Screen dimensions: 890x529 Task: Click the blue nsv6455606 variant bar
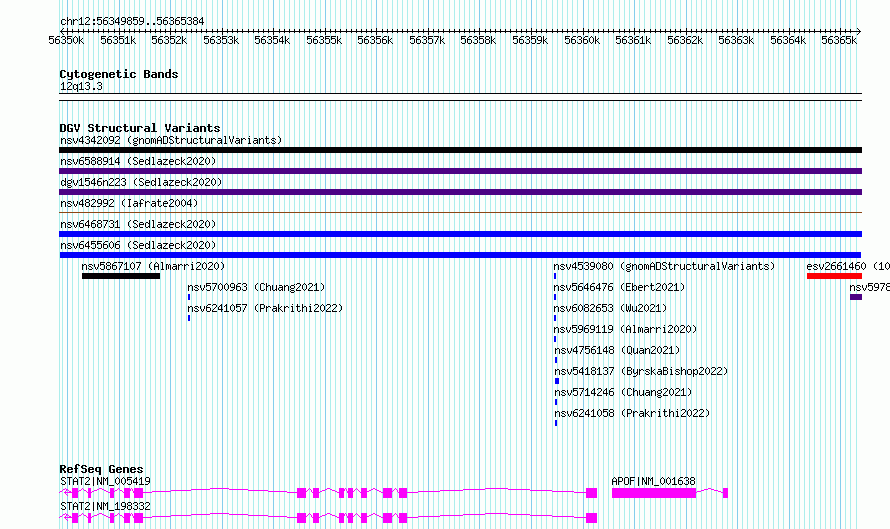point(460,255)
